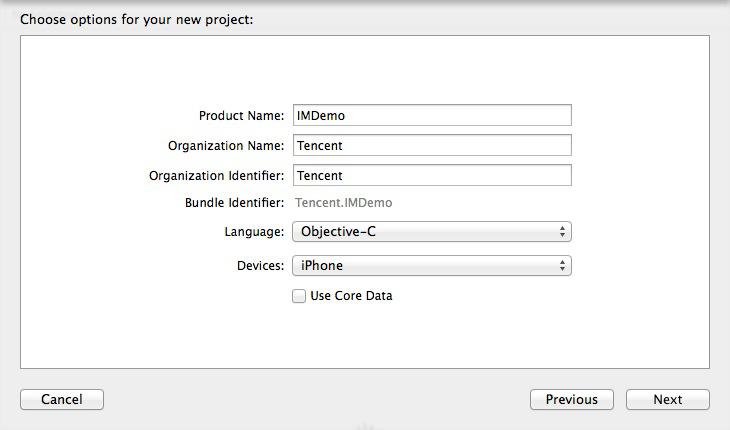Click the Product Name text field
Viewport: 730px width, 430px height.
(431, 115)
